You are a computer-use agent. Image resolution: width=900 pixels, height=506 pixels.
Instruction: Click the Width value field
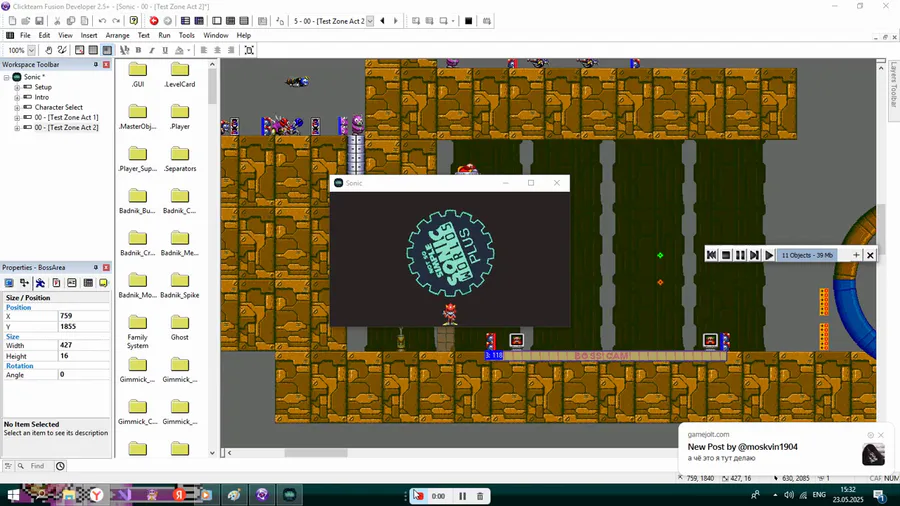[83, 345]
